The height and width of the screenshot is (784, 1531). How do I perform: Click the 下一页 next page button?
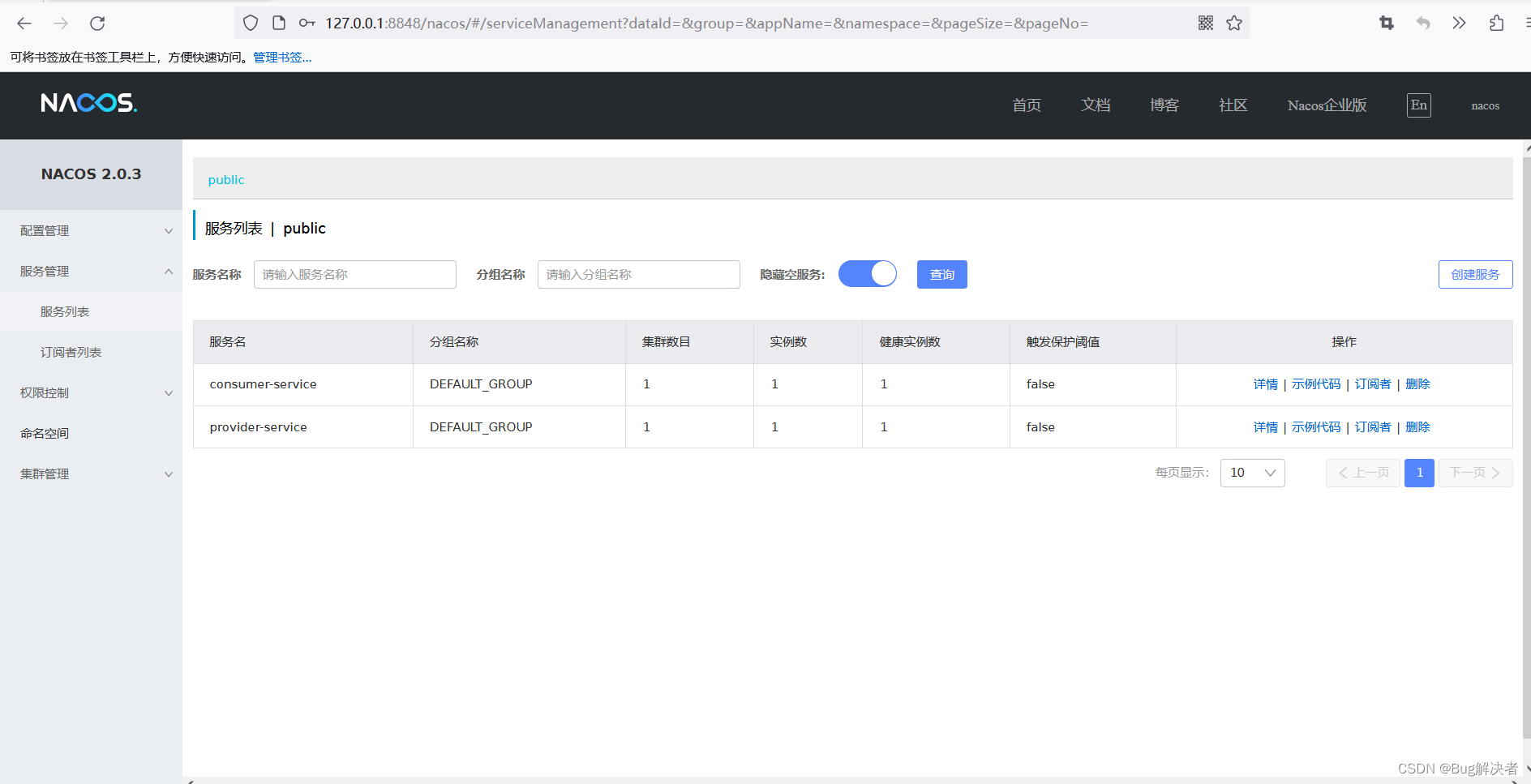click(x=1476, y=473)
